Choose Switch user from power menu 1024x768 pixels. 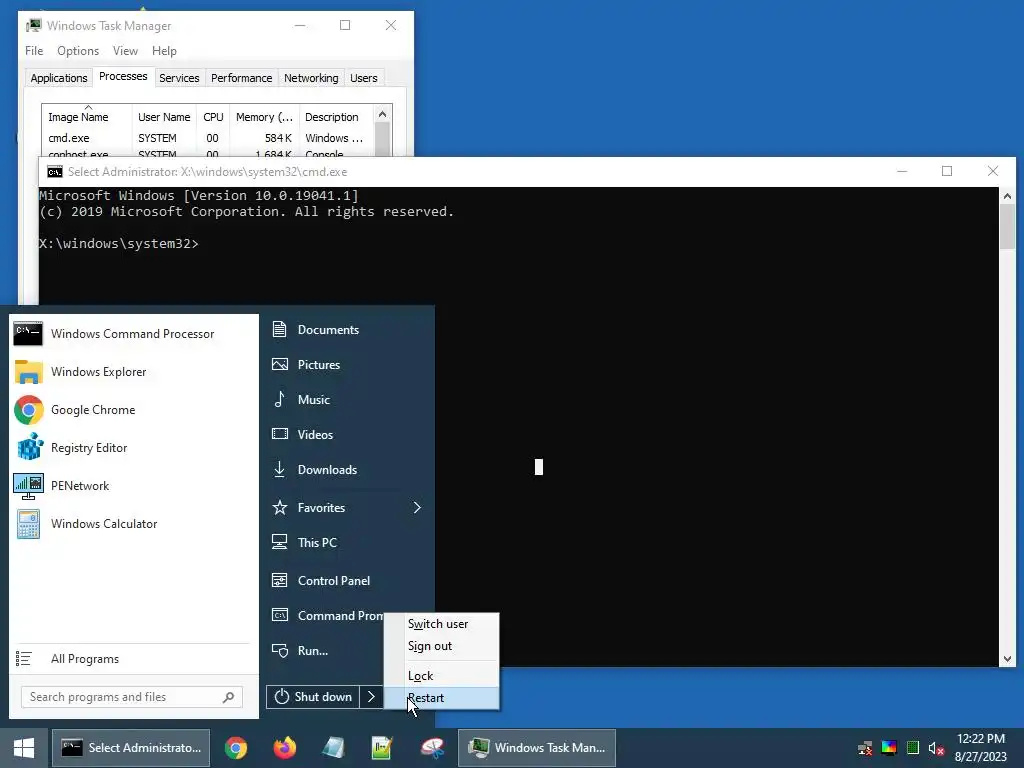click(x=441, y=624)
